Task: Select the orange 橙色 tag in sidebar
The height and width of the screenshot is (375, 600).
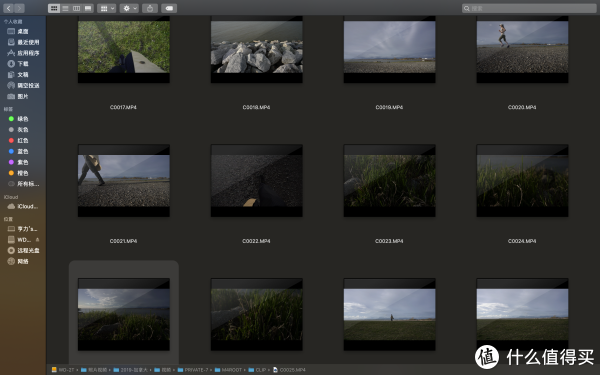Action: 23,173
